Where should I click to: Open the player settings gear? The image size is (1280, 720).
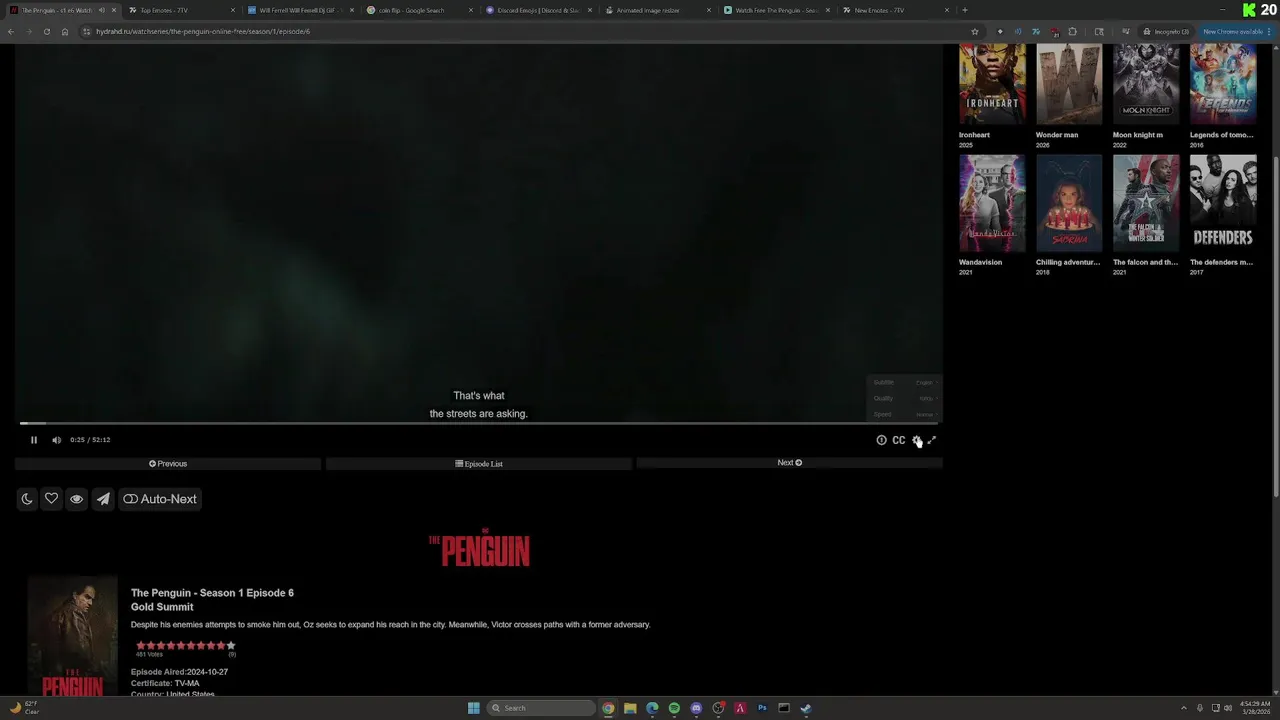pos(916,440)
